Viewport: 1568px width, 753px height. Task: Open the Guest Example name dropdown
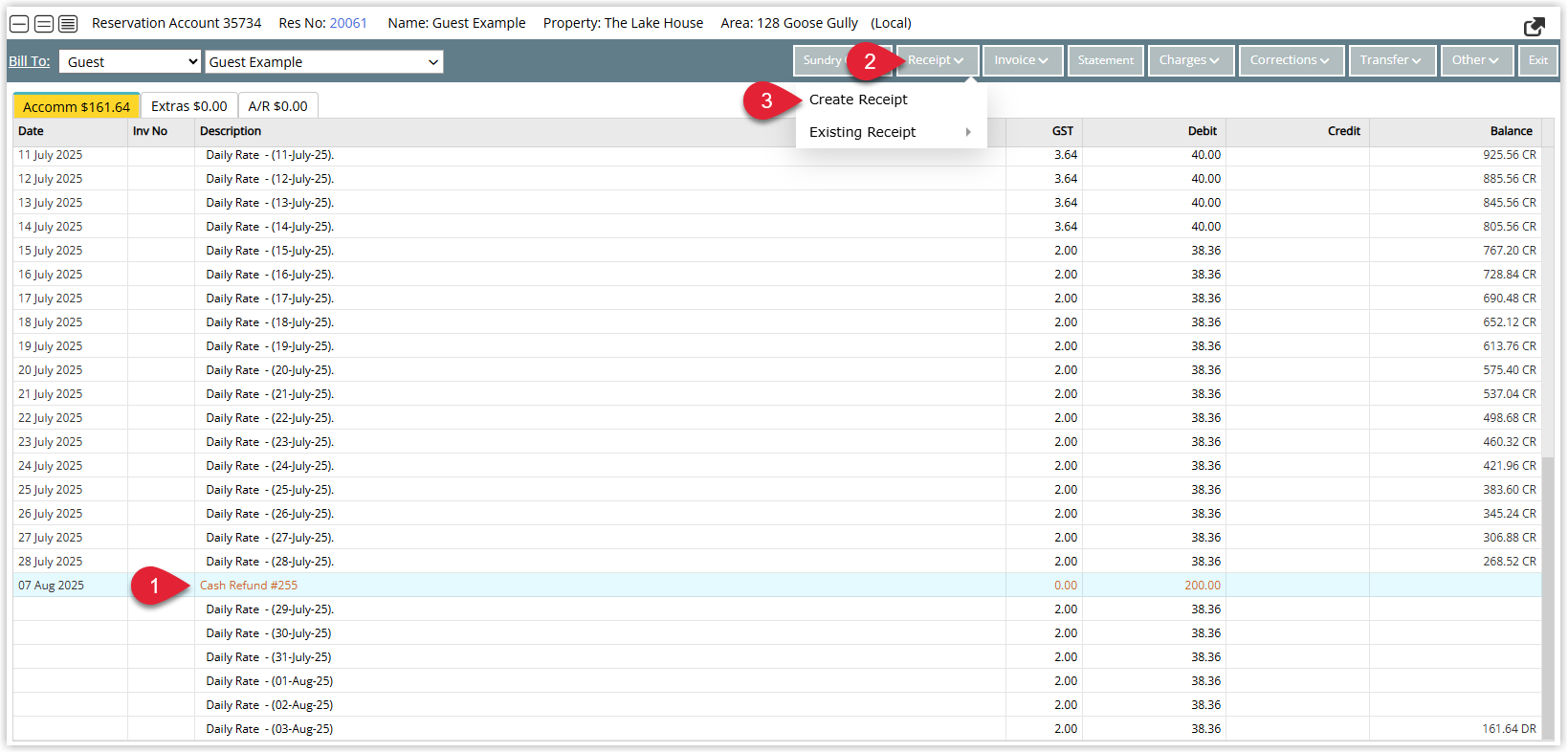323,61
